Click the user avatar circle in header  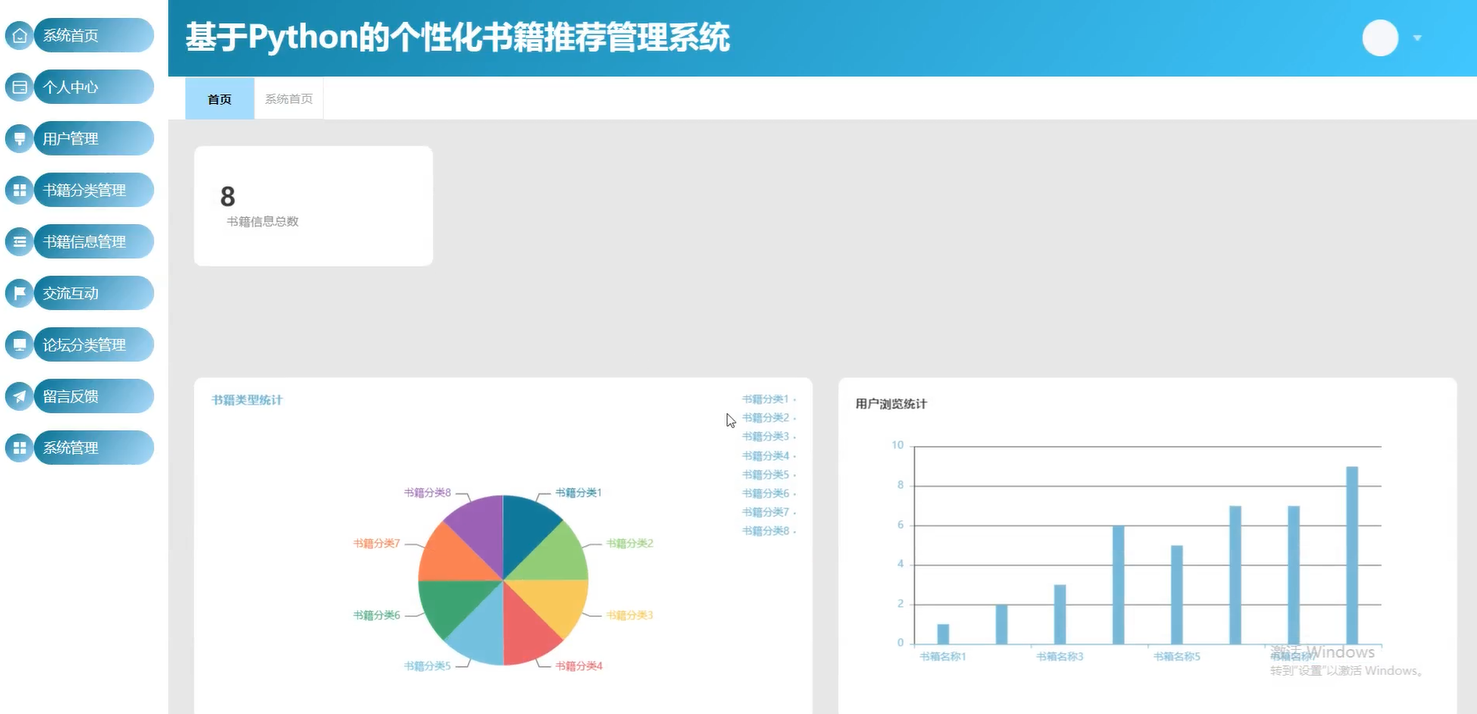tap(1380, 38)
